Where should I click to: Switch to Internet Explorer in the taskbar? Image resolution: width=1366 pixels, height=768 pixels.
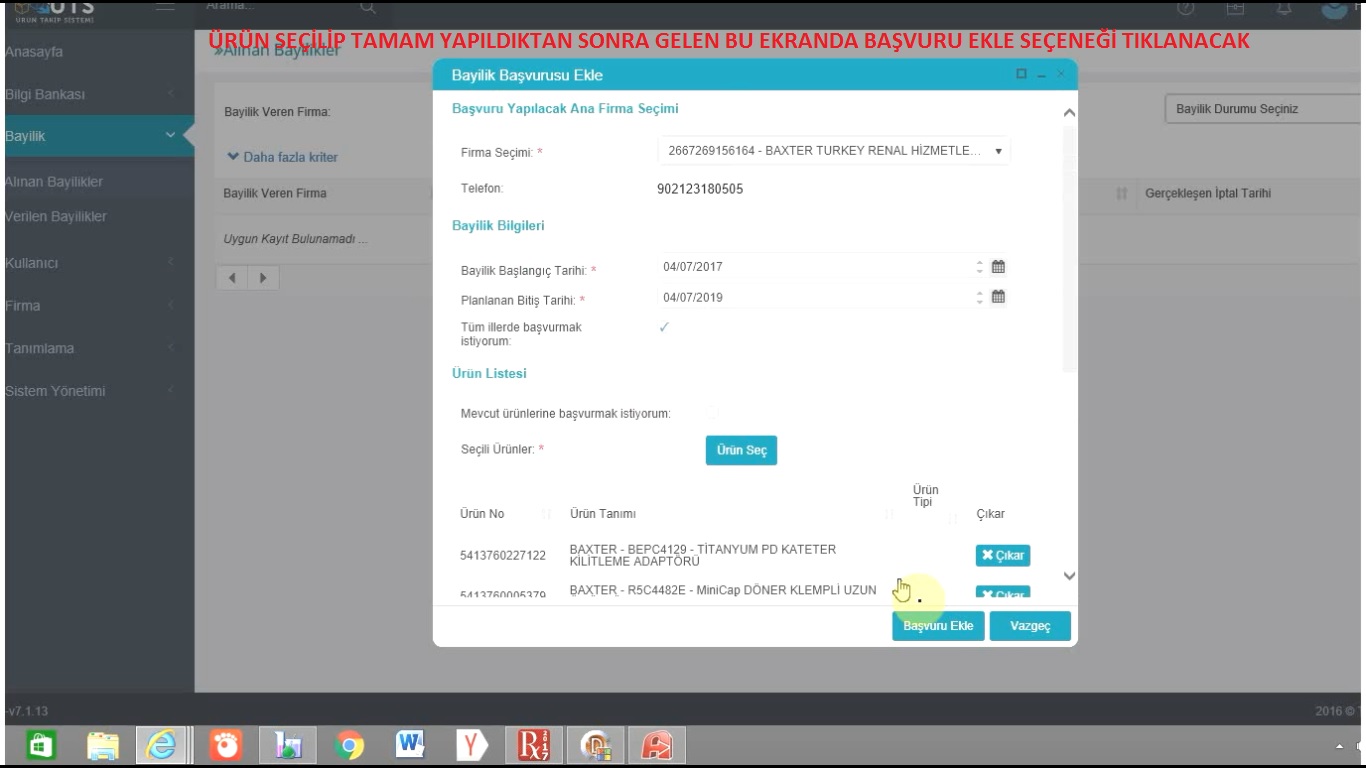click(161, 745)
